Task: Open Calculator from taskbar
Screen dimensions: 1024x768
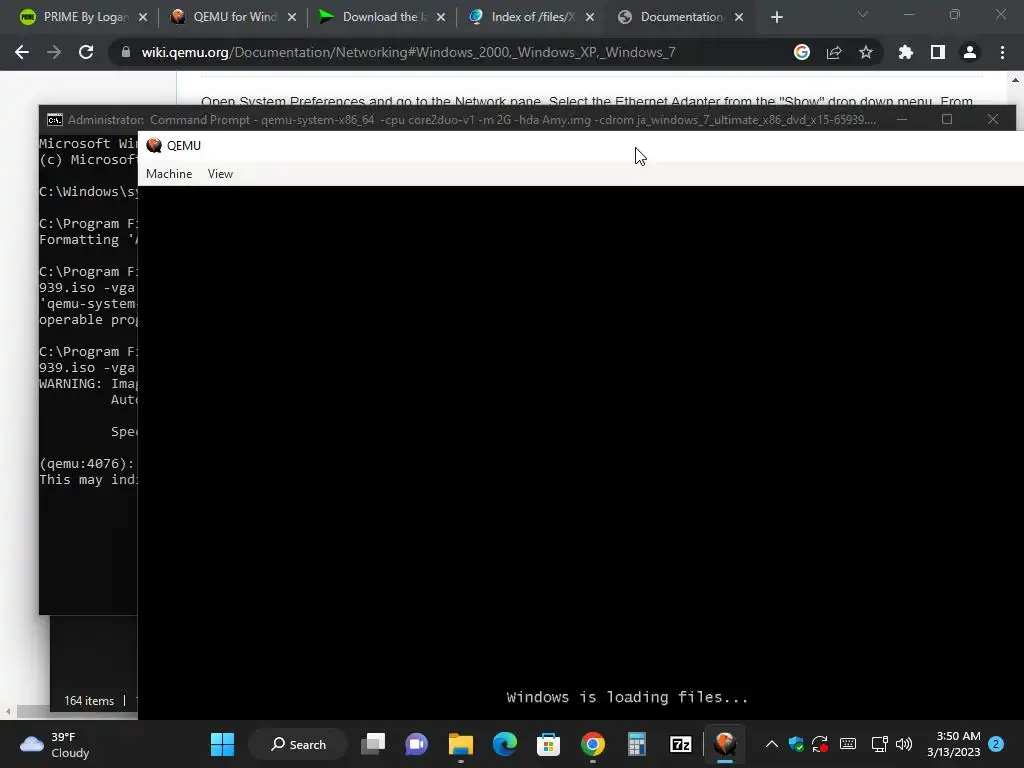Action: (637, 744)
